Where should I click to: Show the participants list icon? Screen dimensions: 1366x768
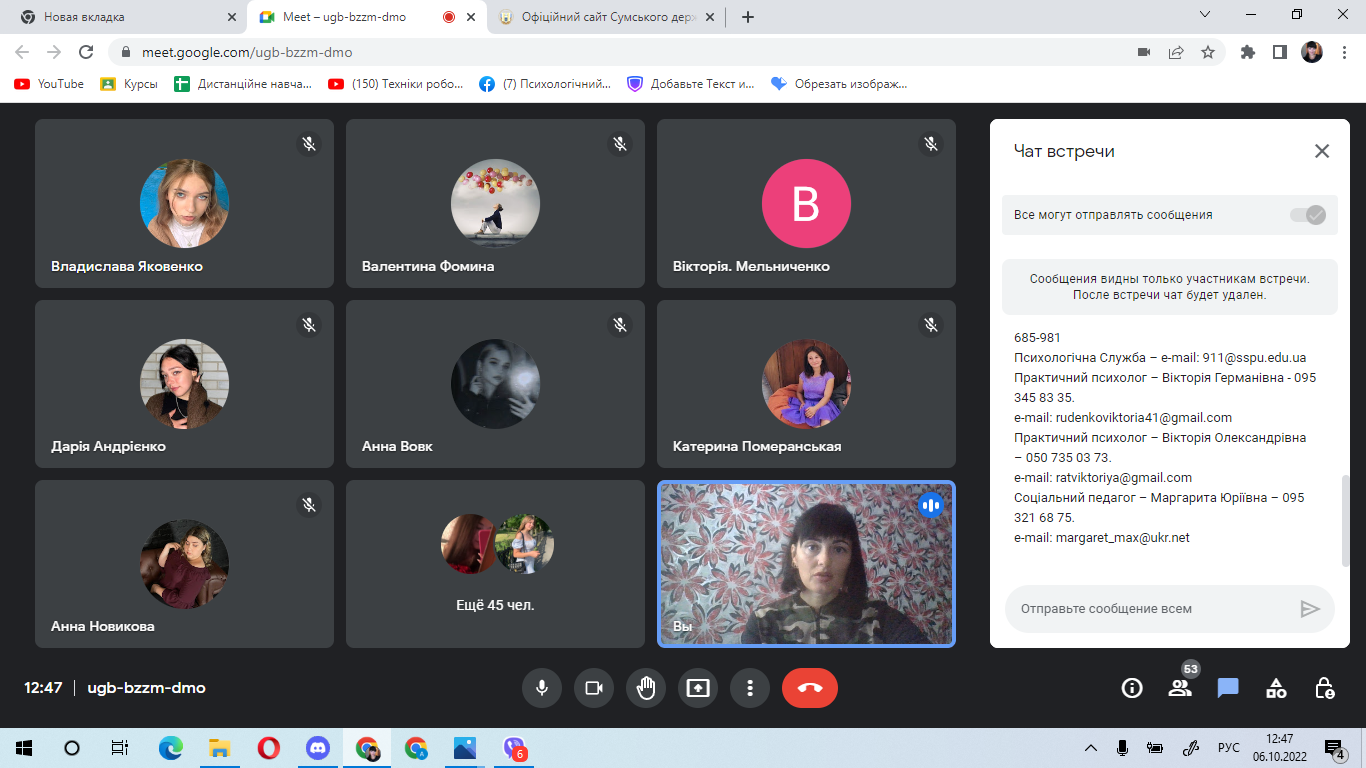[x=1180, y=688]
